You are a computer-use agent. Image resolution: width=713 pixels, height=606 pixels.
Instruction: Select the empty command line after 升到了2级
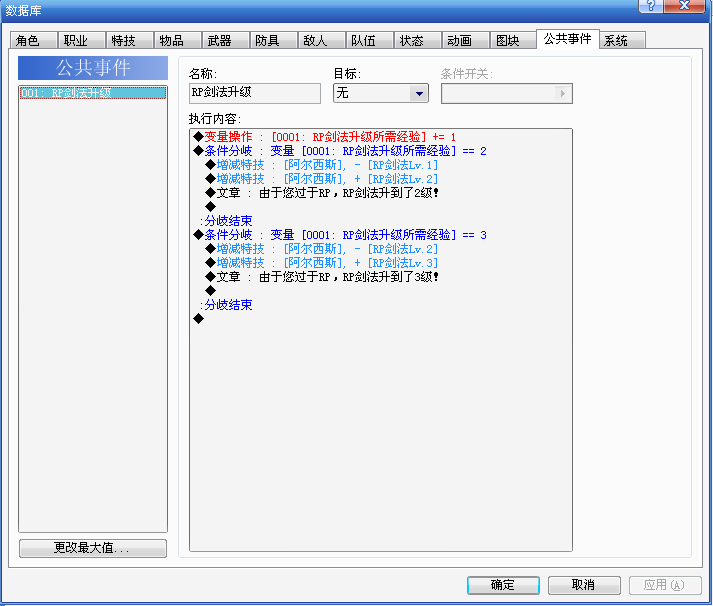pos(211,207)
